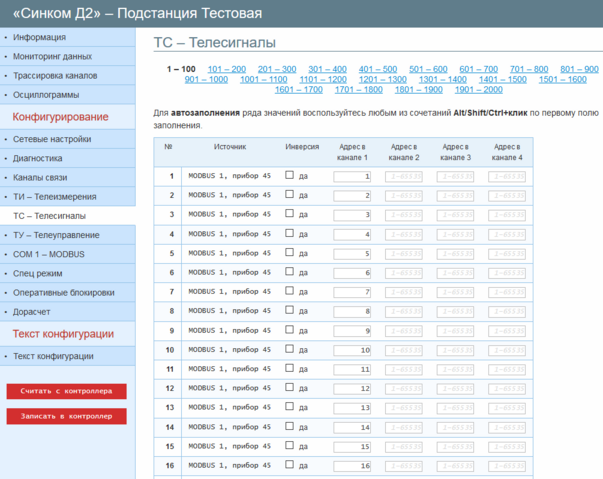Open COM 1 – MODBUS settings
603x479 pixels.
(49, 254)
